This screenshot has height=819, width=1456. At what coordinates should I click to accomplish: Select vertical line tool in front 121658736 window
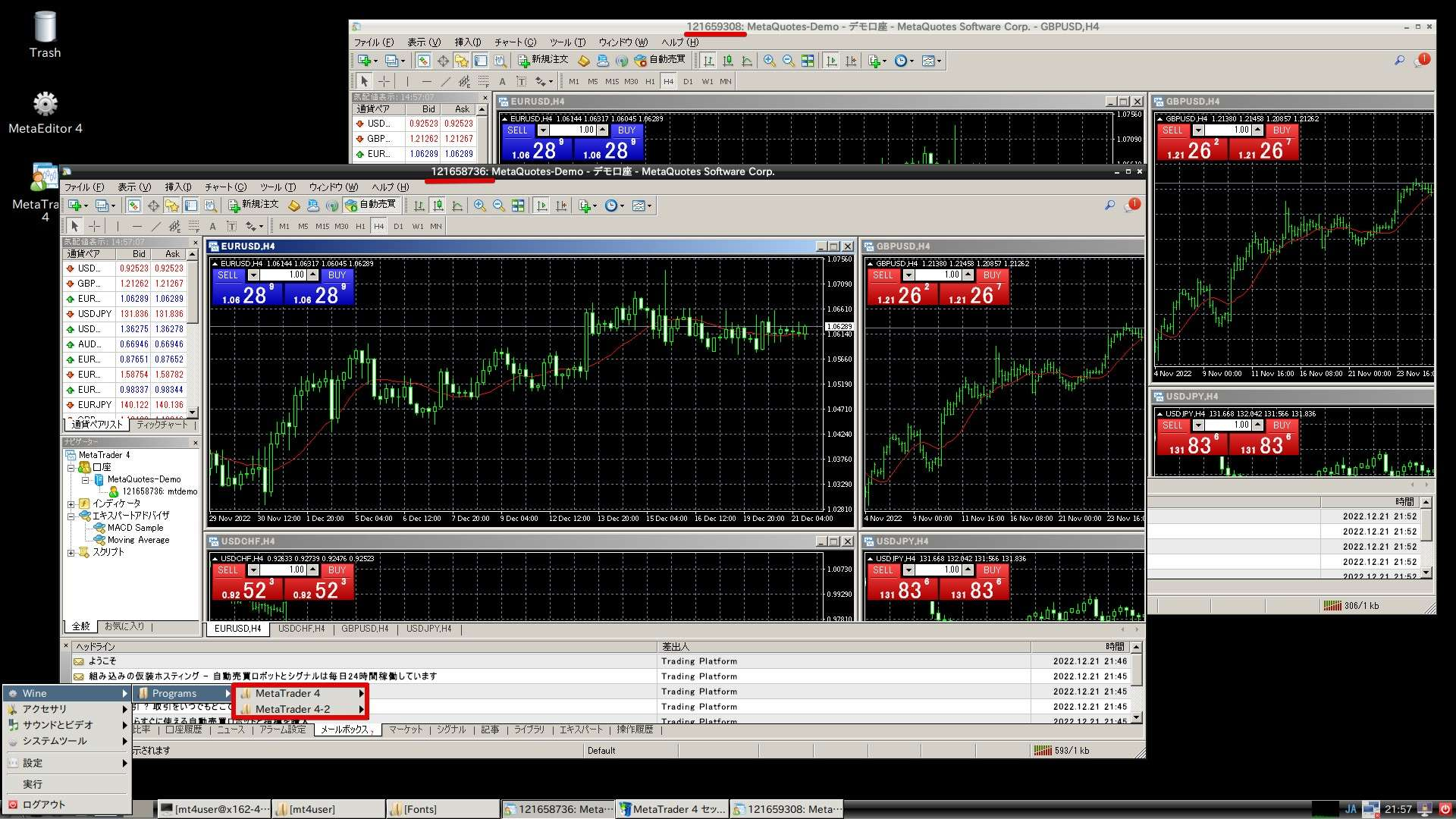(118, 226)
